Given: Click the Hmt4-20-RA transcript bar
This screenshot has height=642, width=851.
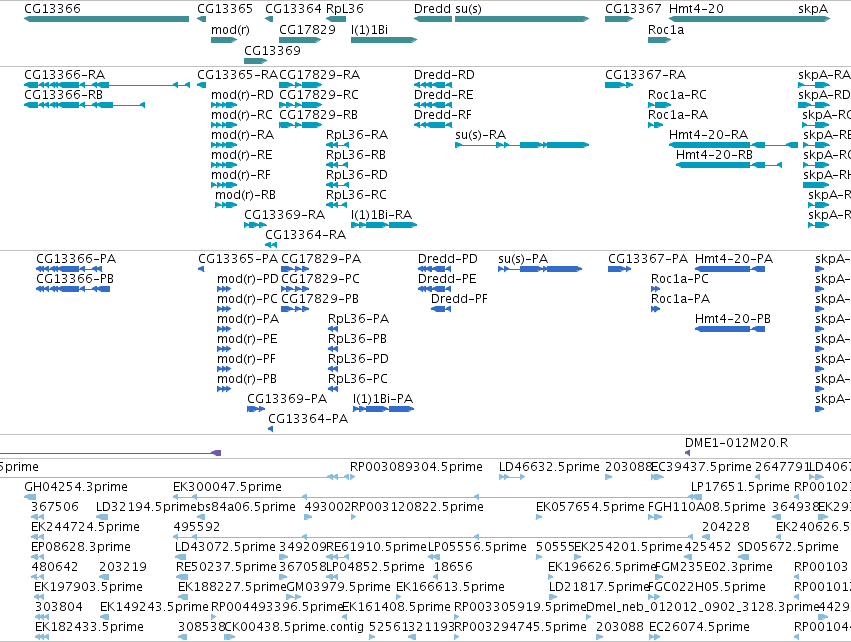Looking at the screenshot, I should [733, 145].
